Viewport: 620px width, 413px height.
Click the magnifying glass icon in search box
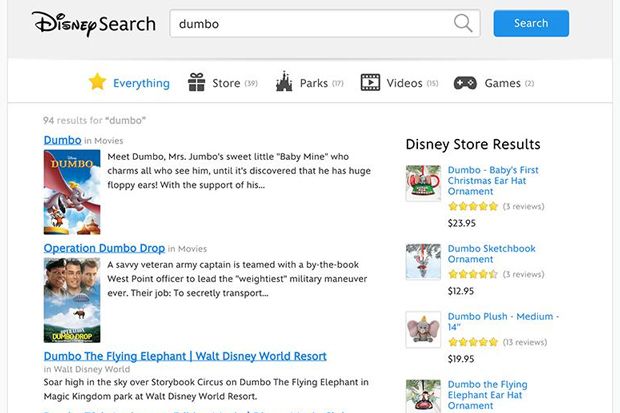[463, 23]
